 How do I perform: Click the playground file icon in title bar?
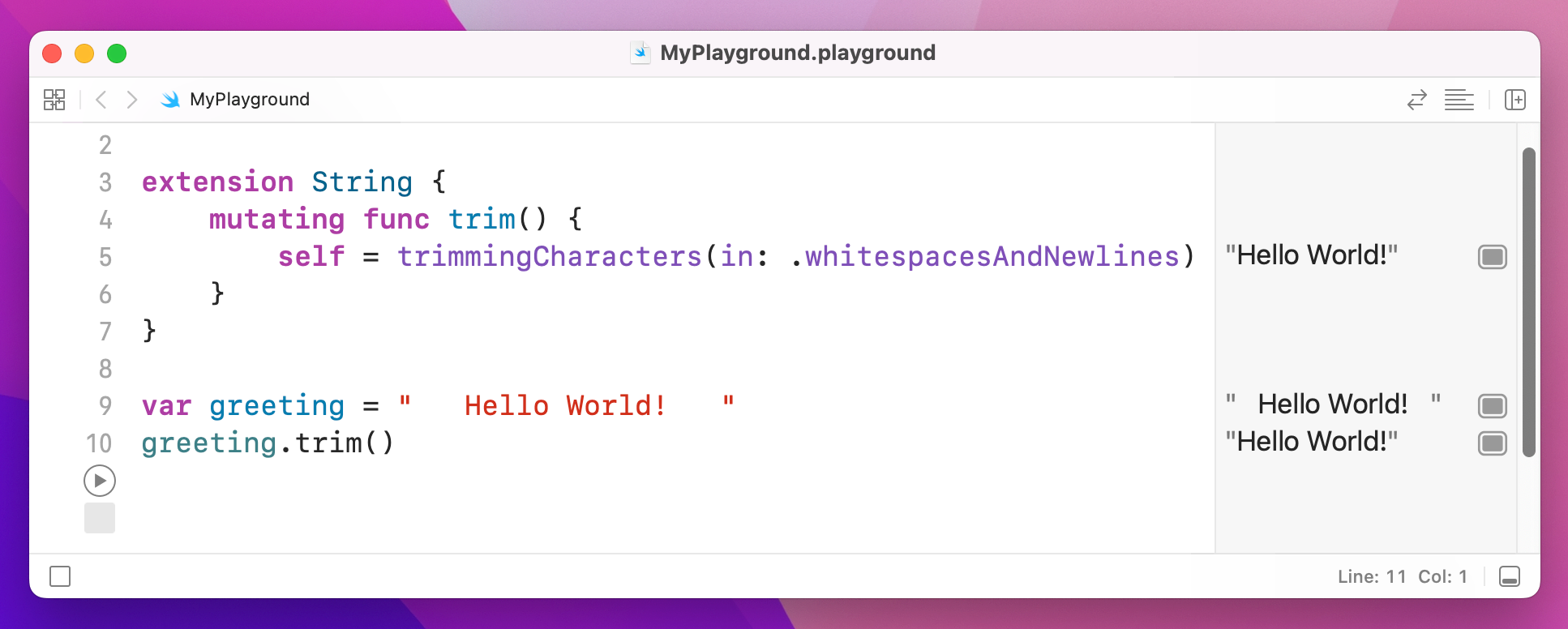click(640, 53)
